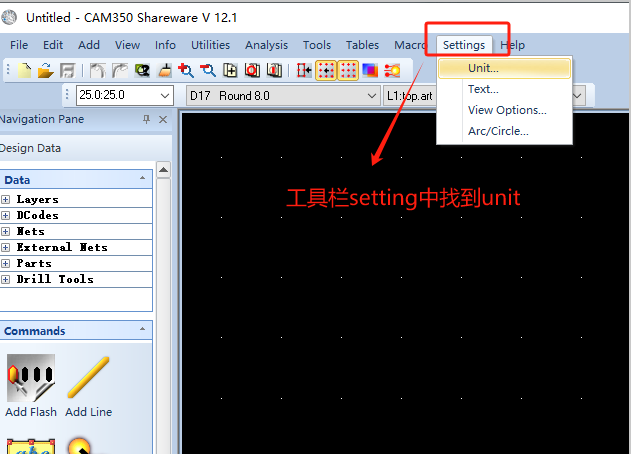Click the navigation pane scroll up arrow
Image resolution: width=631 pixels, height=454 pixels.
[163, 170]
